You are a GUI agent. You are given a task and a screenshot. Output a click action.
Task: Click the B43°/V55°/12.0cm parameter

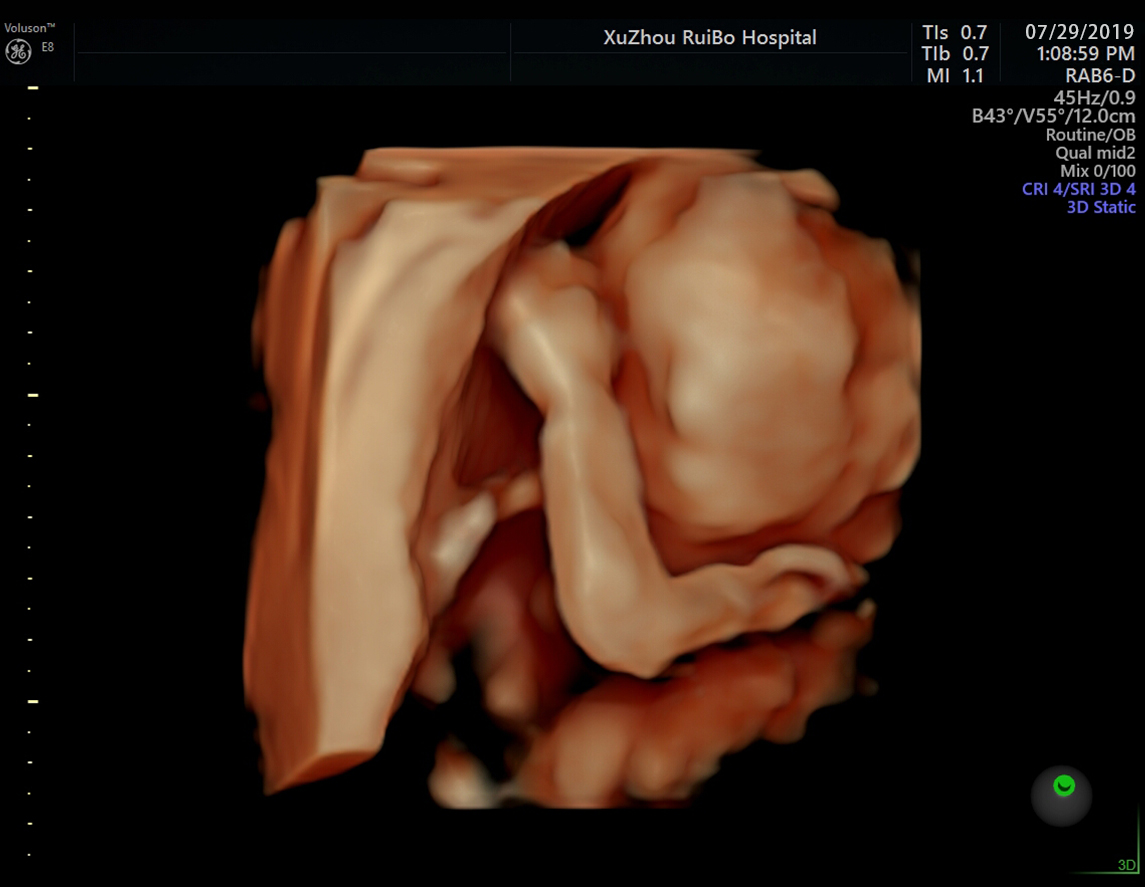[1053, 116]
